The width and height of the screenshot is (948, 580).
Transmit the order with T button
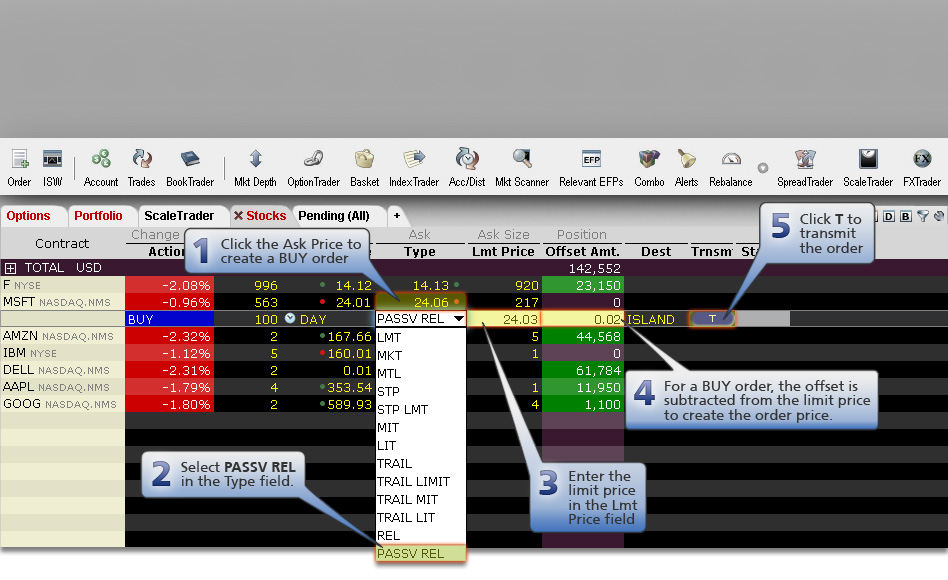(x=712, y=318)
